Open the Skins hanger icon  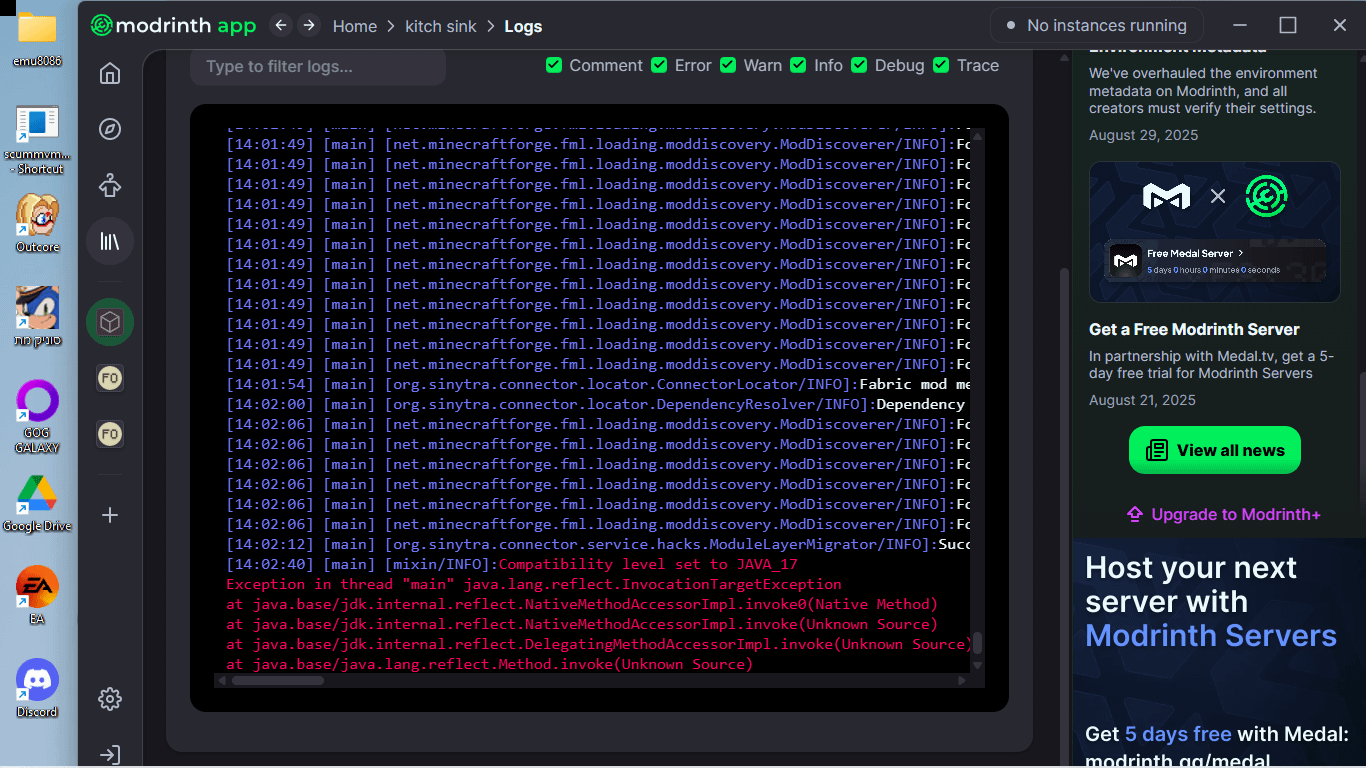coord(110,185)
